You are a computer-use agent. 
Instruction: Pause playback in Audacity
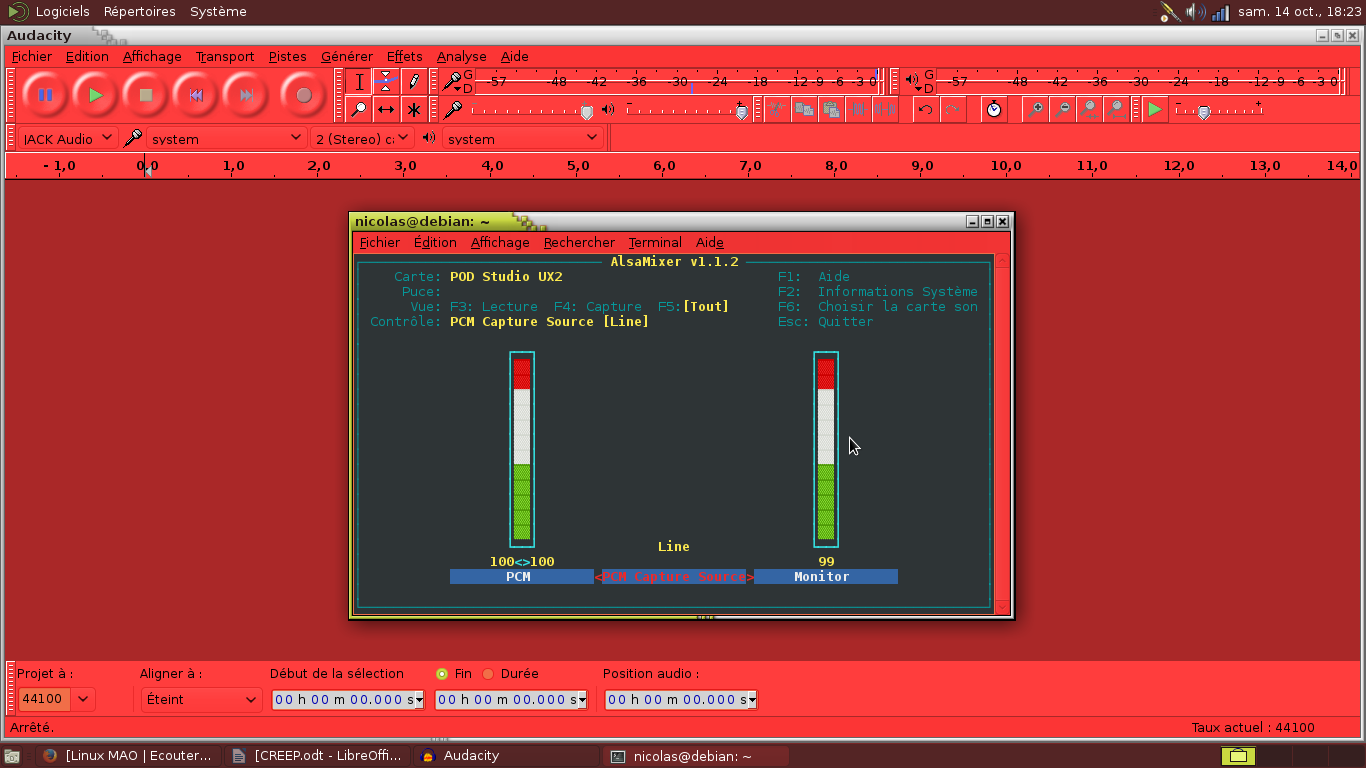pyautogui.click(x=46, y=95)
